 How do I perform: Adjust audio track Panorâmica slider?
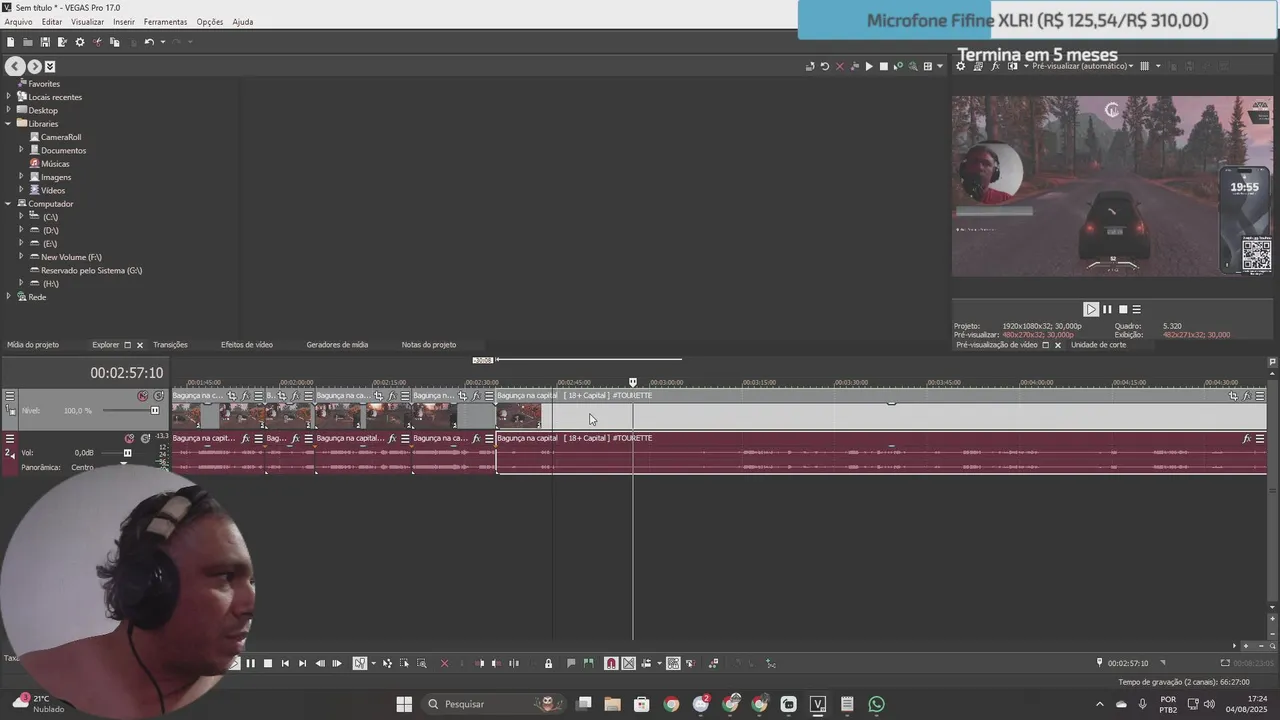(124, 464)
